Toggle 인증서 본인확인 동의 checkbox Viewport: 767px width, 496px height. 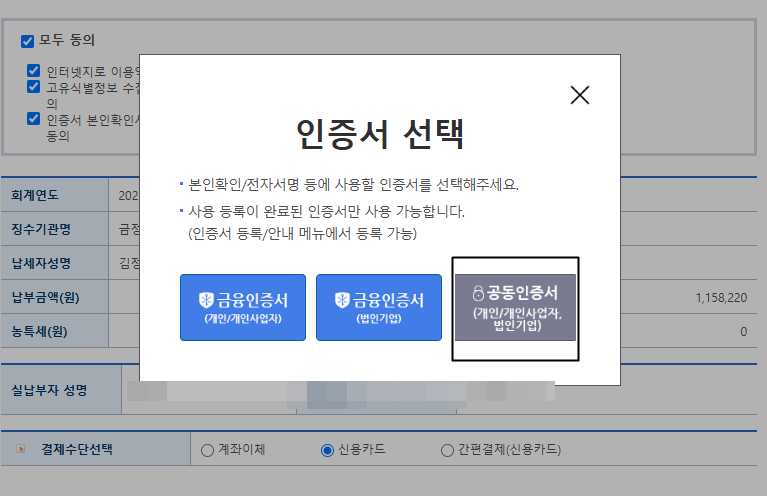tap(33, 118)
